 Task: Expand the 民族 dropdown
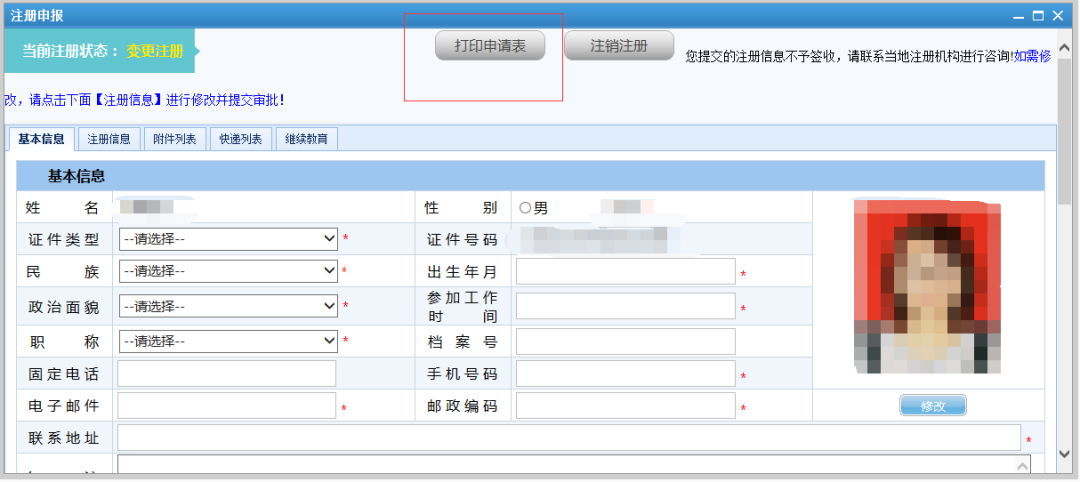point(228,271)
